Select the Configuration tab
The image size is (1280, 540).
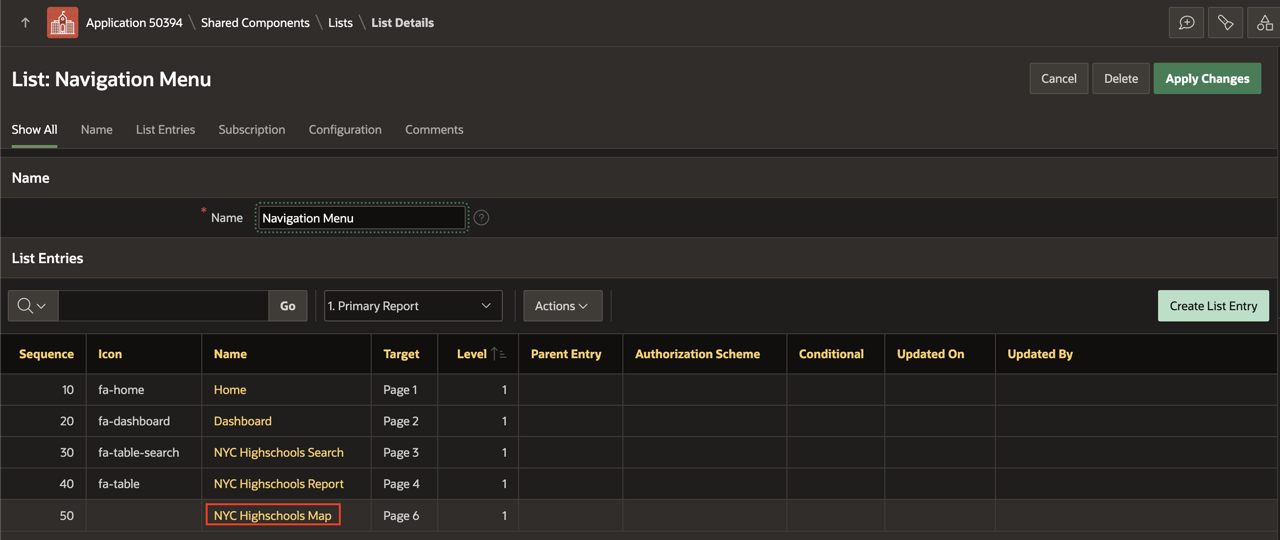(345, 130)
